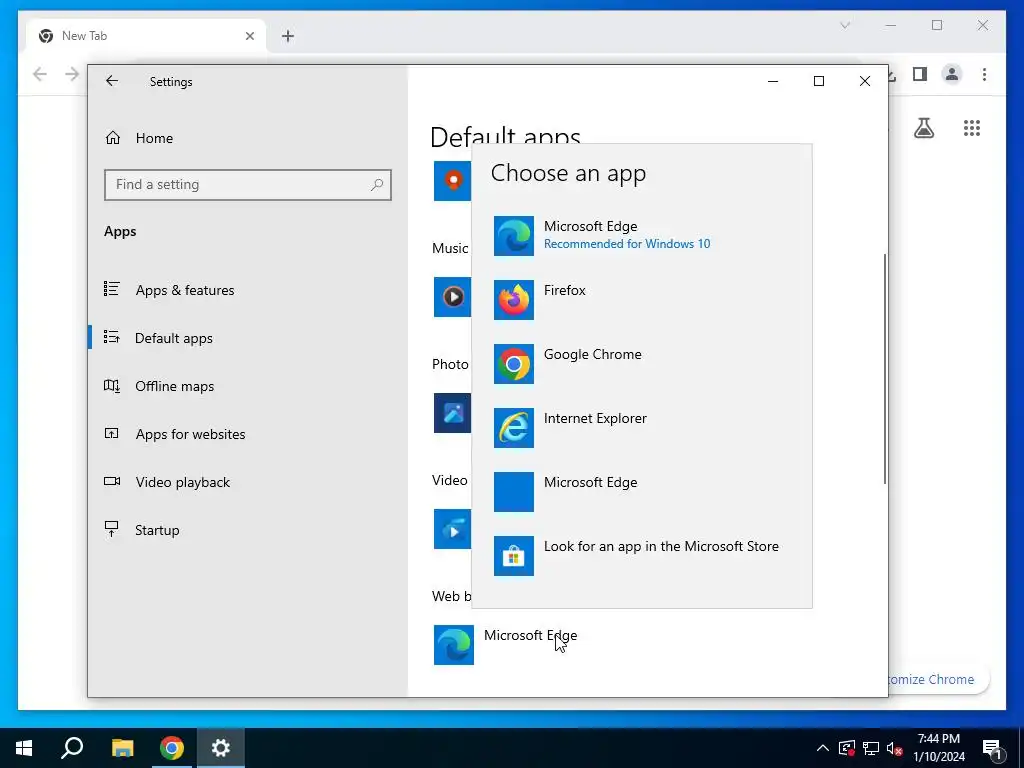Open Chrome three-dot menu
The width and height of the screenshot is (1024, 768).
tap(984, 74)
